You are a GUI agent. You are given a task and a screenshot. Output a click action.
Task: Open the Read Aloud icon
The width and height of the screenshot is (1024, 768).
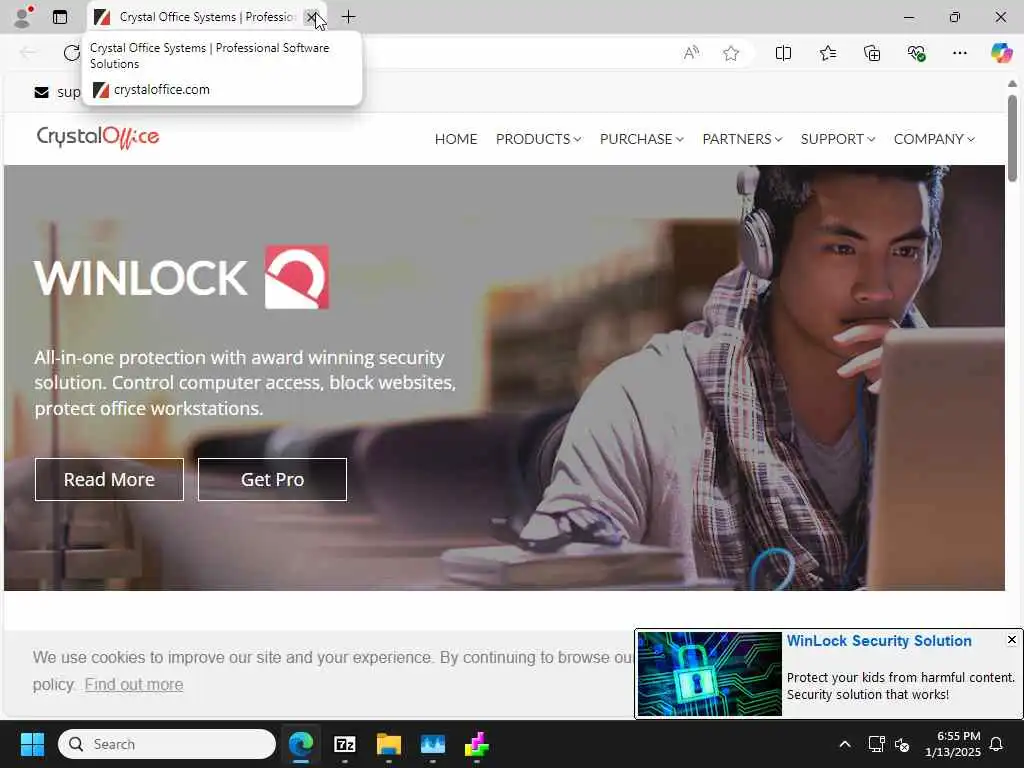[691, 53]
